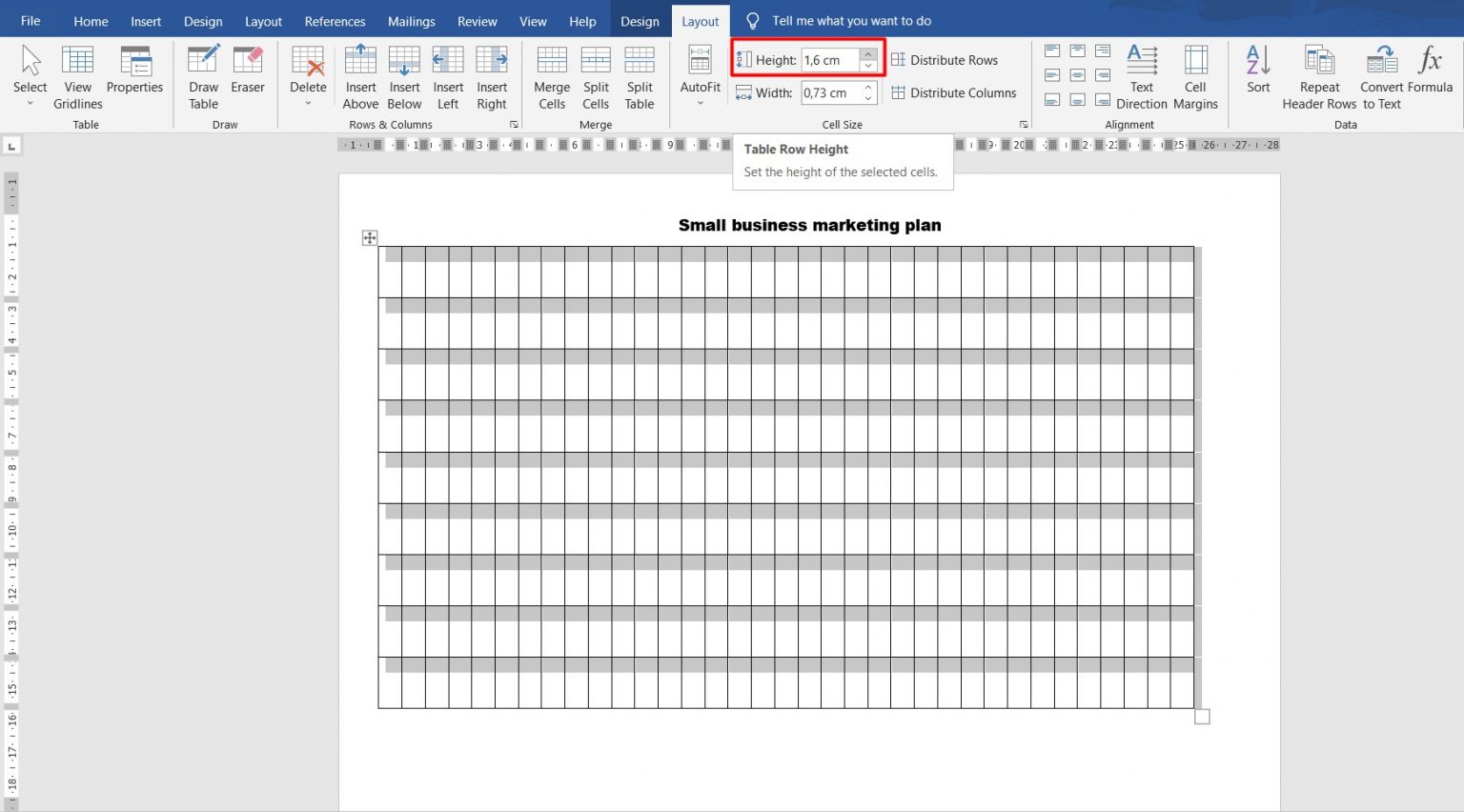Open table Properties
Viewport: 1464px width, 812px height.
(x=134, y=71)
